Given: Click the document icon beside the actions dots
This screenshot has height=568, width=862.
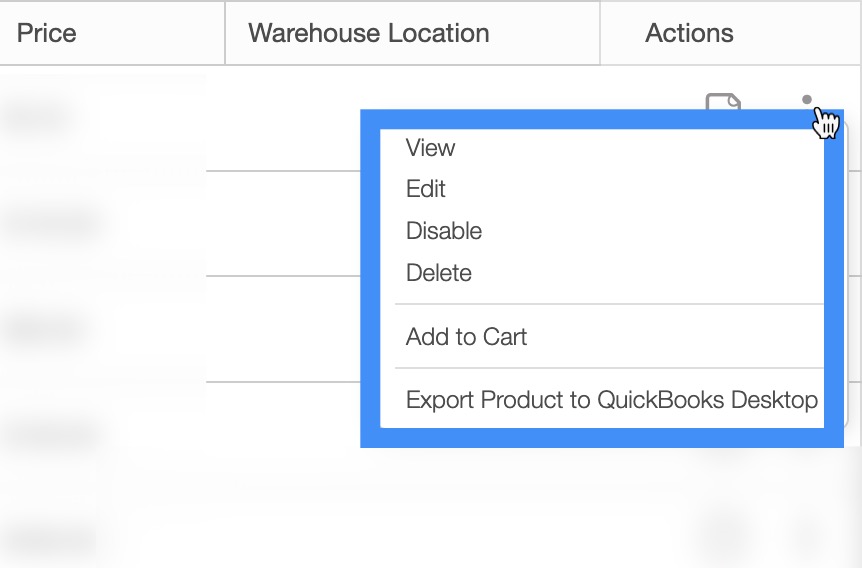Looking at the screenshot, I should (x=723, y=102).
